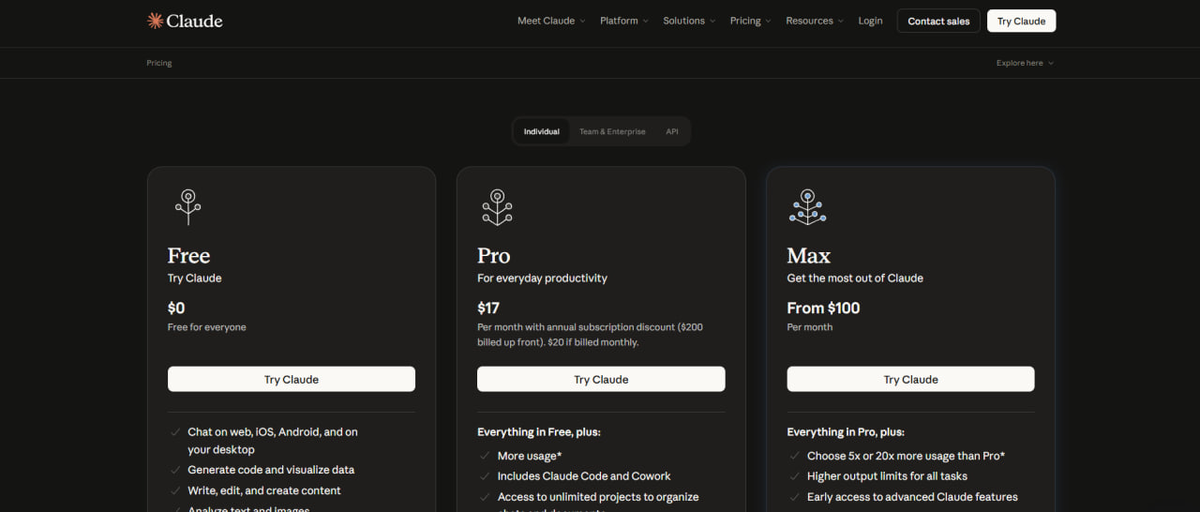The image size is (1200, 512).
Task: Click the Pricing breadcrumb text
Action: 159,63
